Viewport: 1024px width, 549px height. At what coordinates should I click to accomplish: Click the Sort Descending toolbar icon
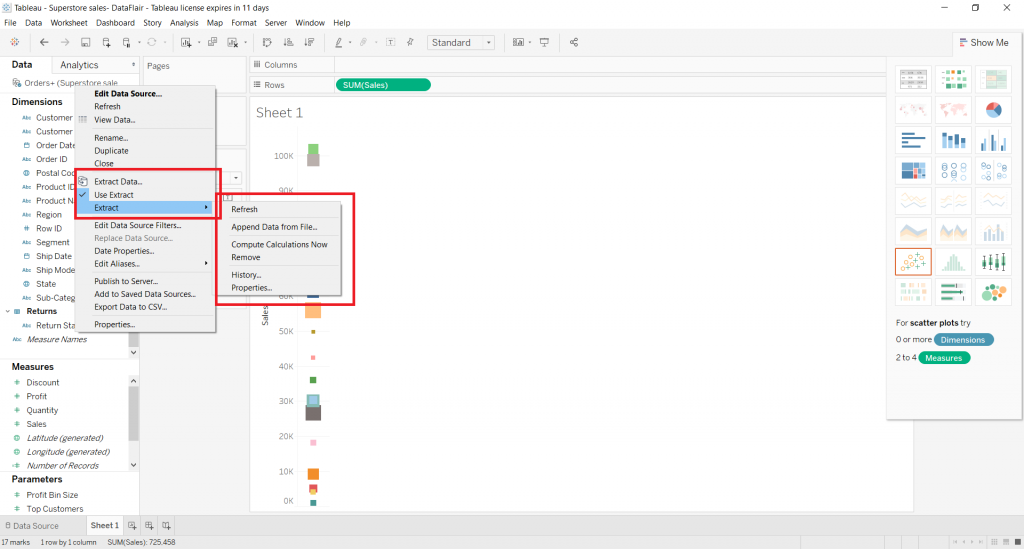point(309,42)
